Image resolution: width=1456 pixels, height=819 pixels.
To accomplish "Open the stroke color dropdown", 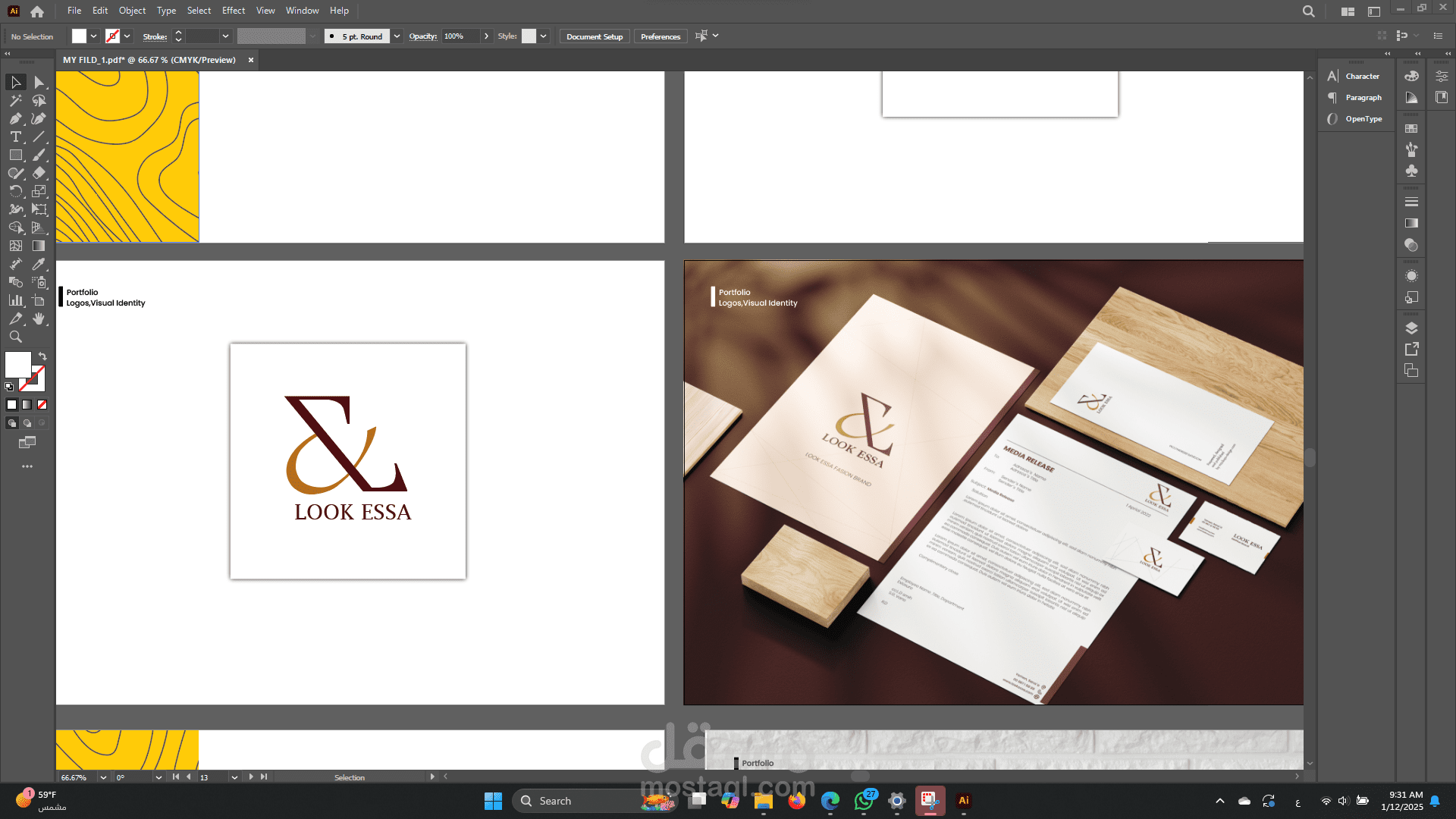I will point(127,36).
